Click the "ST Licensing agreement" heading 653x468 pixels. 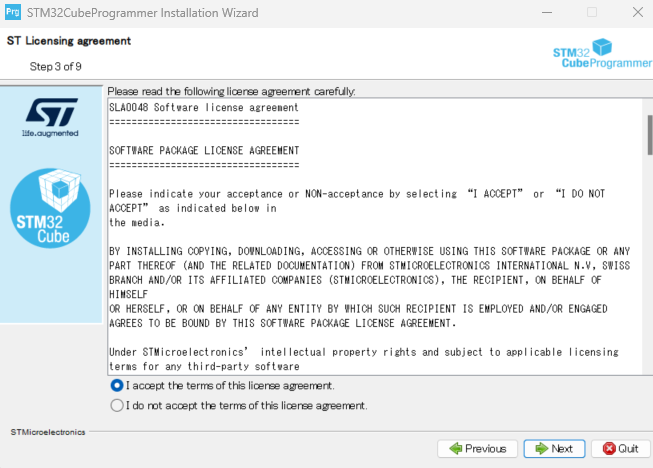(69, 41)
